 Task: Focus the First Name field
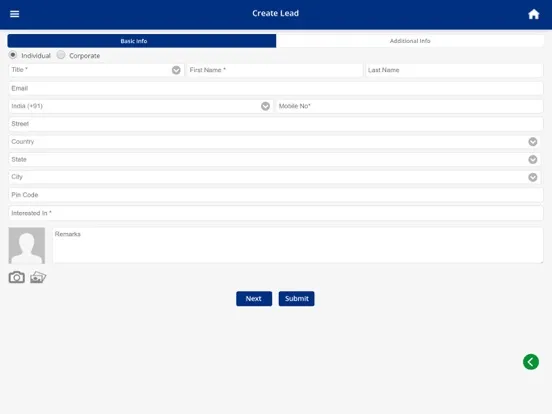[275, 70]
